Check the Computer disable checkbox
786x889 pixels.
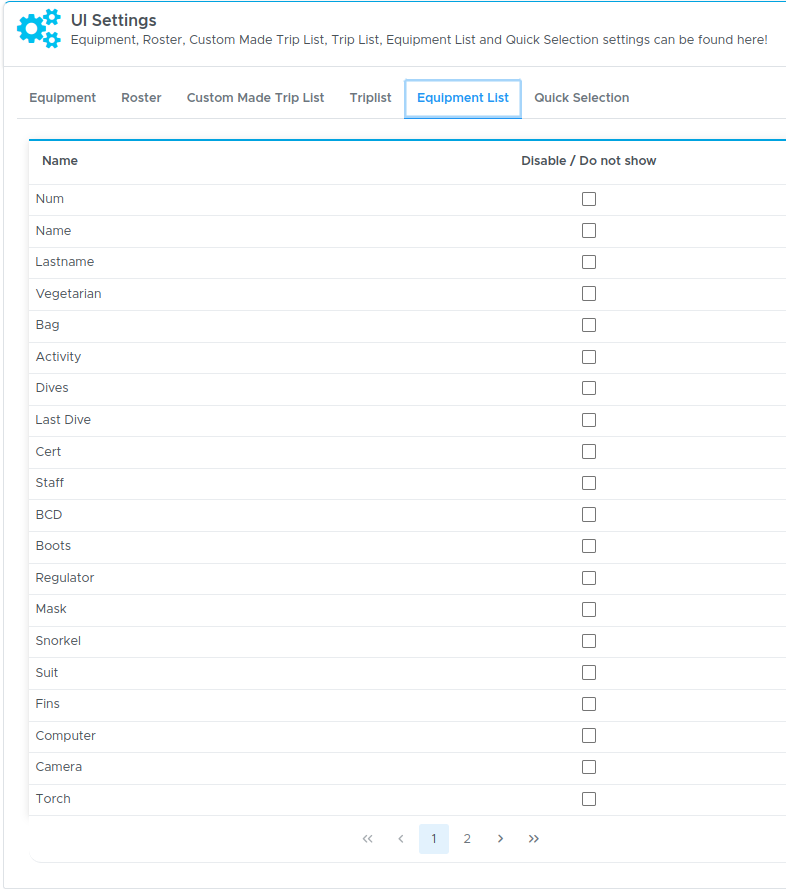589,735
